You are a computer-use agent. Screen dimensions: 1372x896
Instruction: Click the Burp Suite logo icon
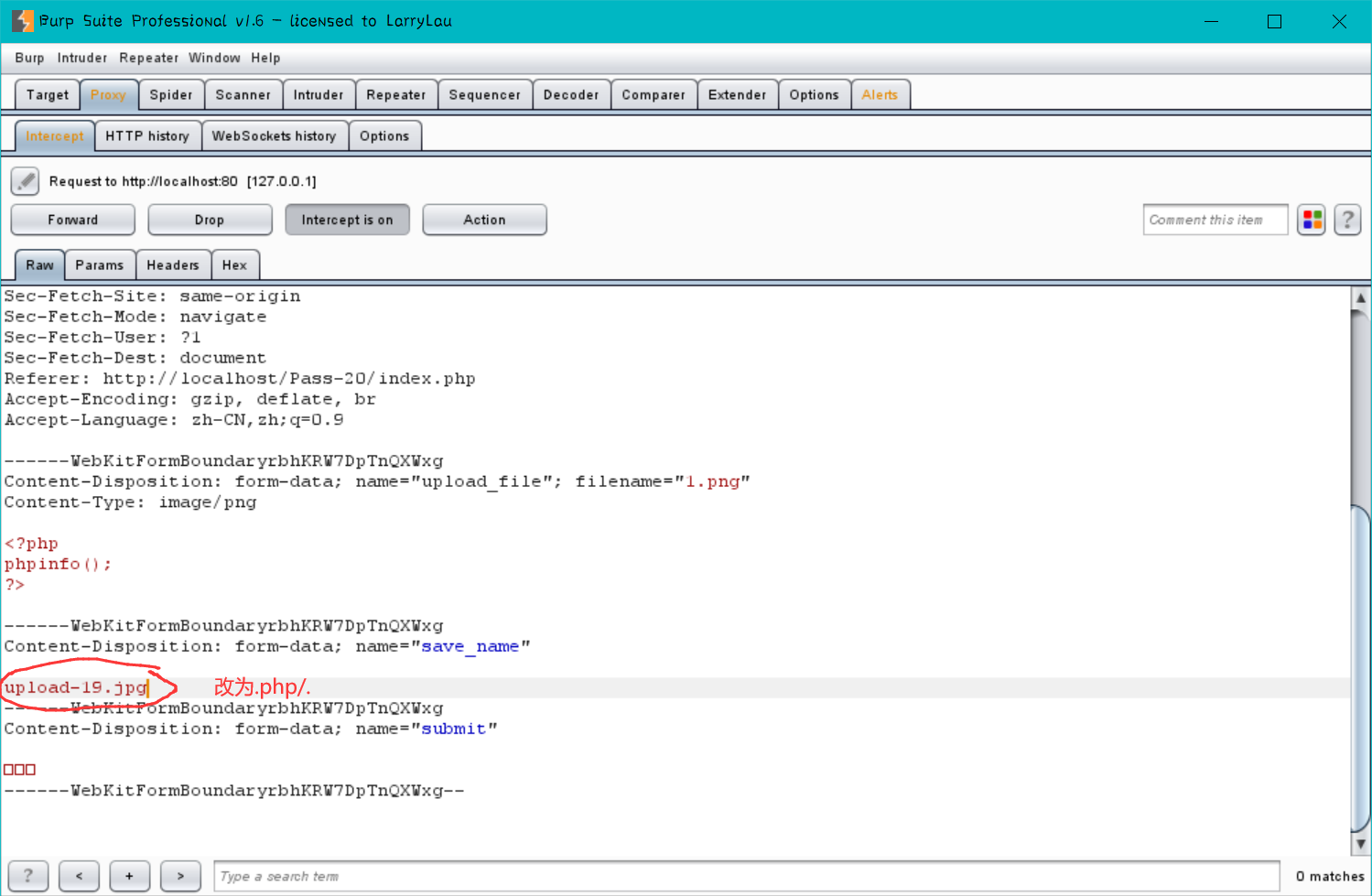[22, 21]
